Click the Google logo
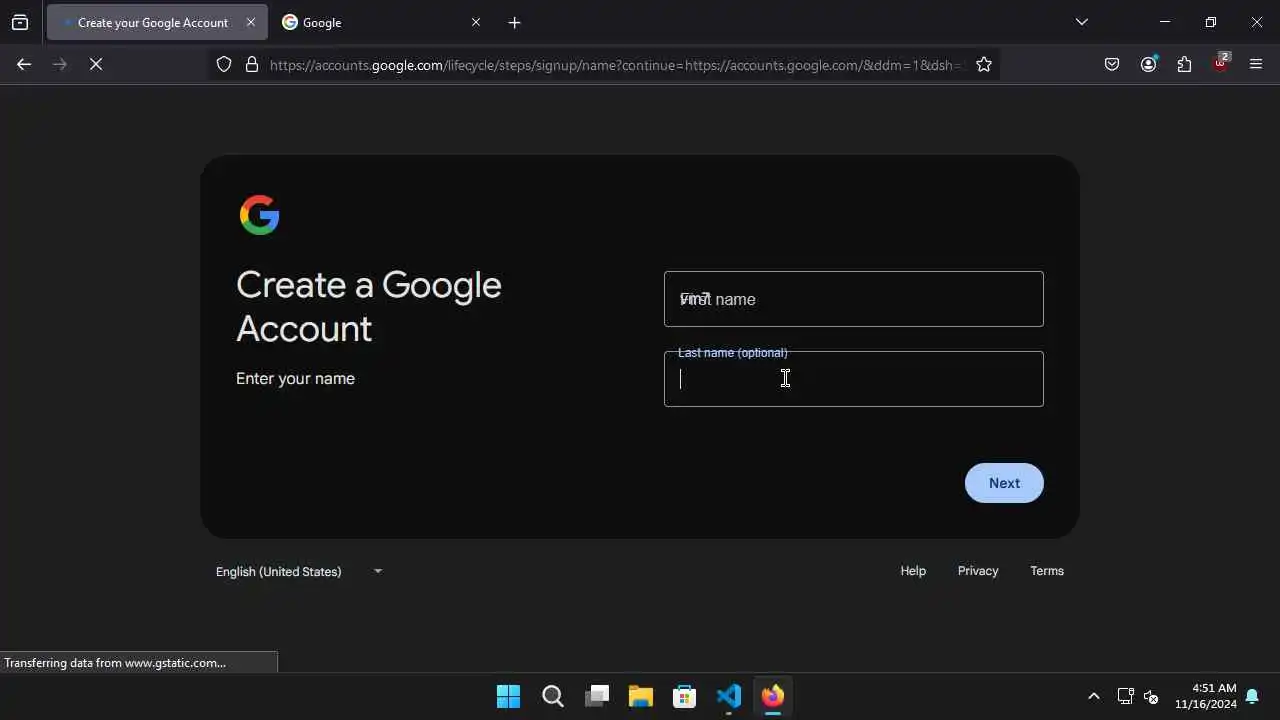This screenshot has width=1280, height=720. point(259,215)
